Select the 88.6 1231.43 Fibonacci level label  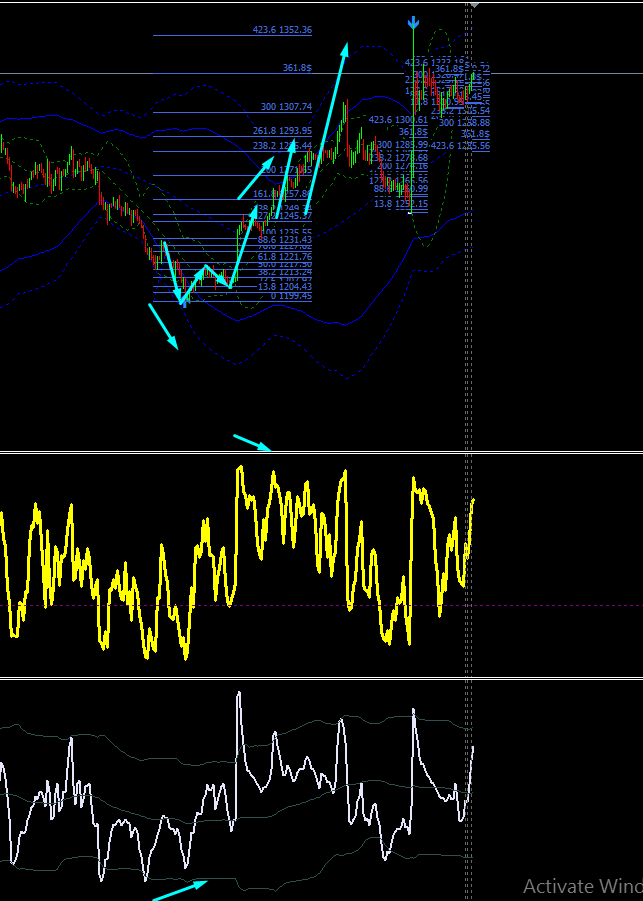(285, 240)
